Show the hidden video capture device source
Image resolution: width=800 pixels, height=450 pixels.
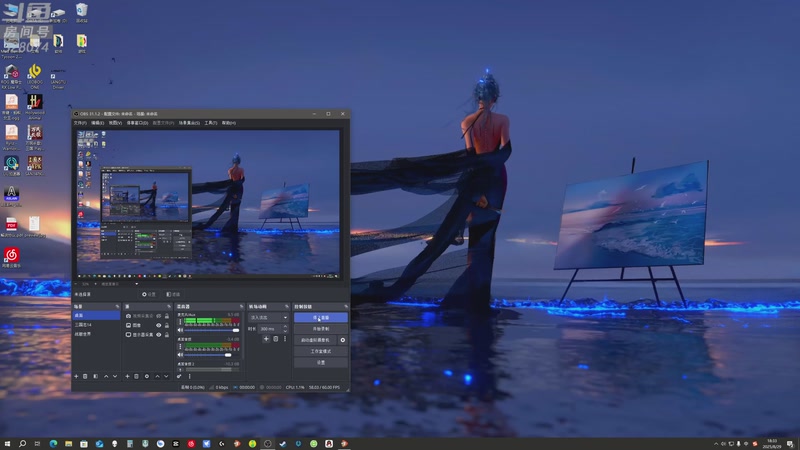[159, 316]
